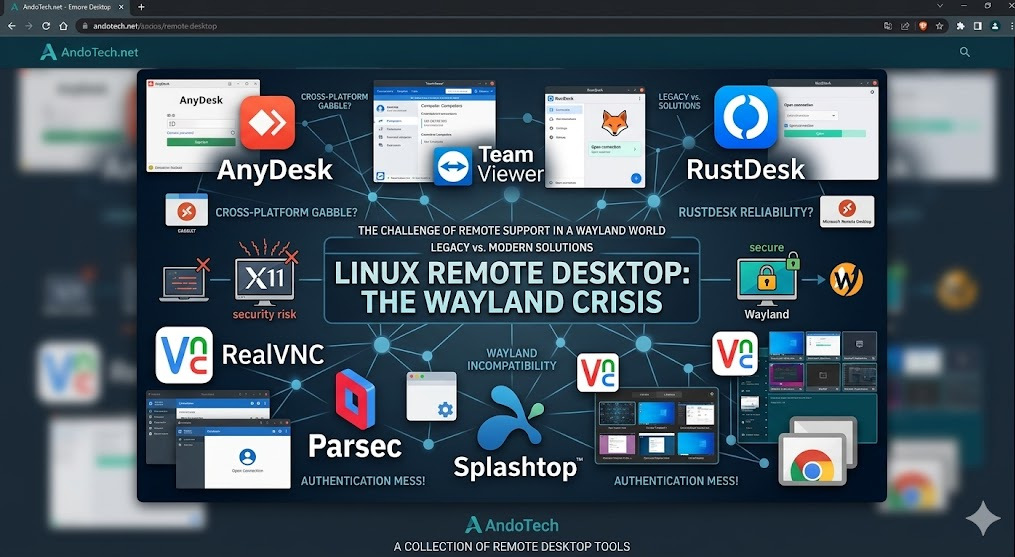The image size is (1015, 557).
Task: Click the green button in AnyDesk window
Action: coord(201,142)
